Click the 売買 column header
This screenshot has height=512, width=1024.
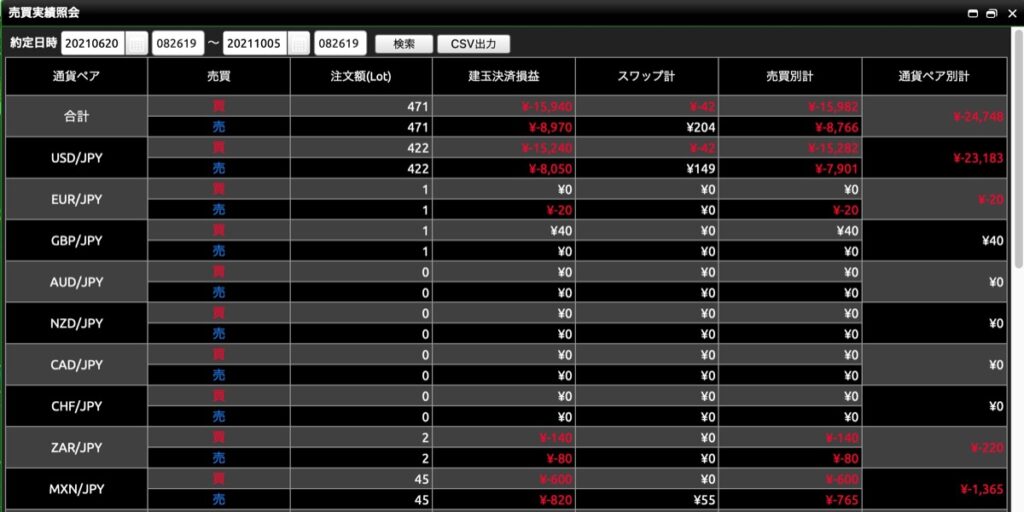(219, 76)
